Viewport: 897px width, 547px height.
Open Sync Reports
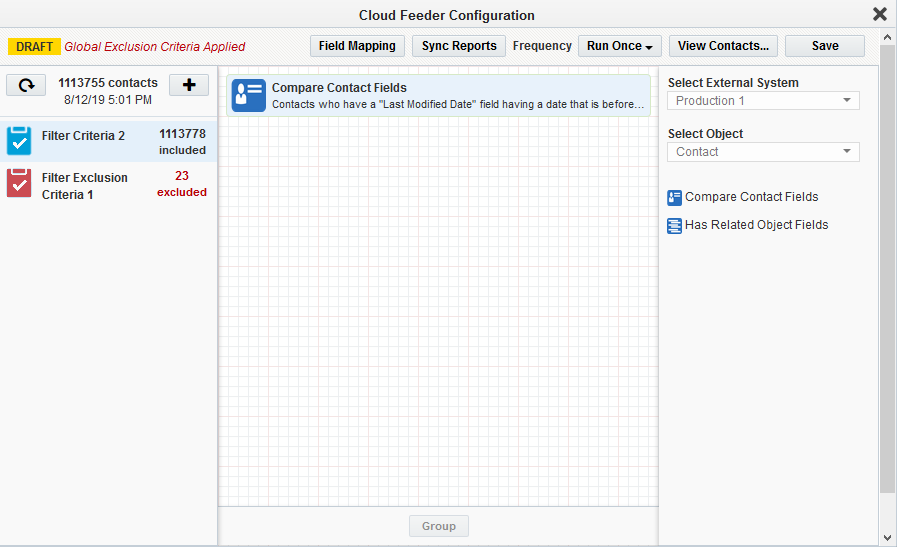[x=459, y=46]
